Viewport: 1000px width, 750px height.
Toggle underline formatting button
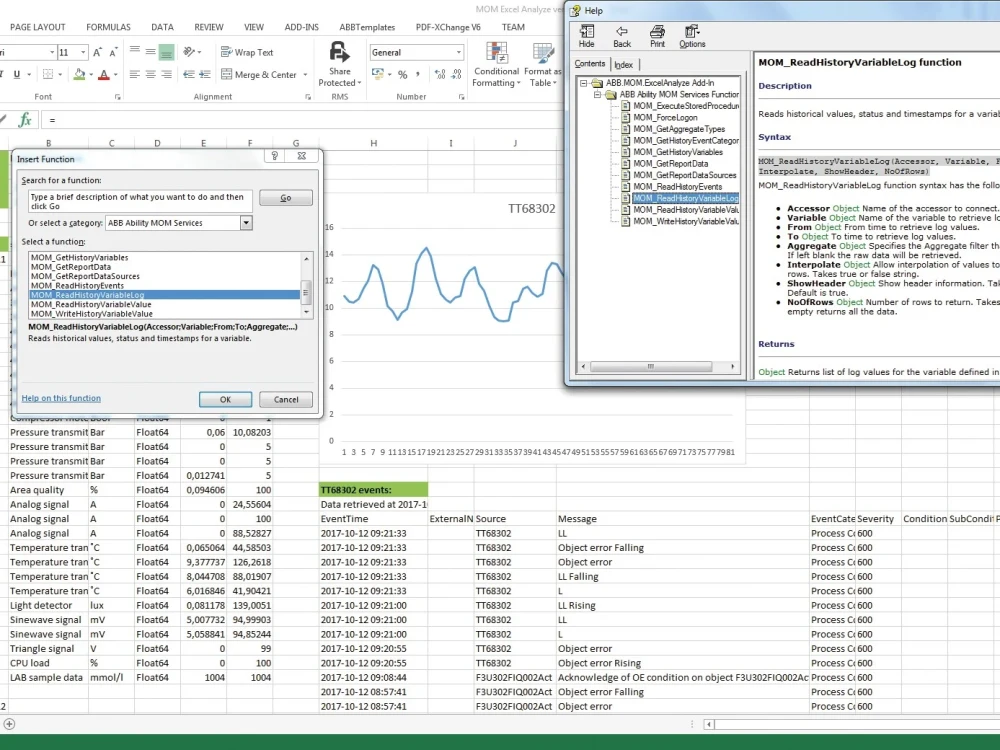click(x=17, y=75)
